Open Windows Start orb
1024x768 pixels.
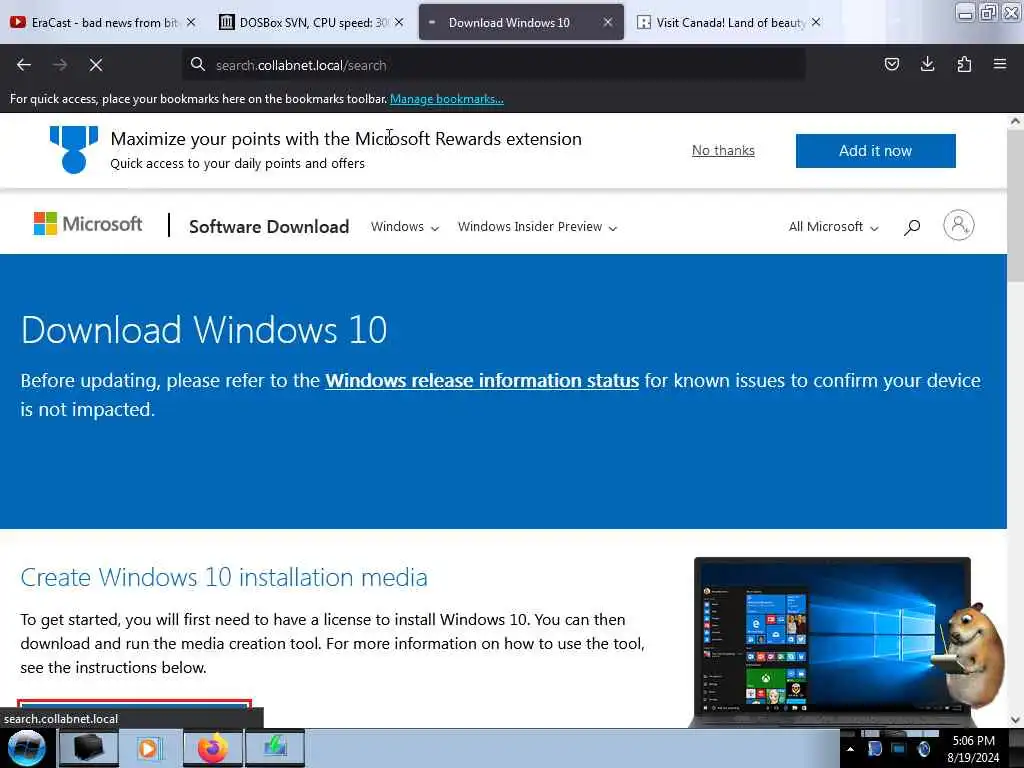26,748
